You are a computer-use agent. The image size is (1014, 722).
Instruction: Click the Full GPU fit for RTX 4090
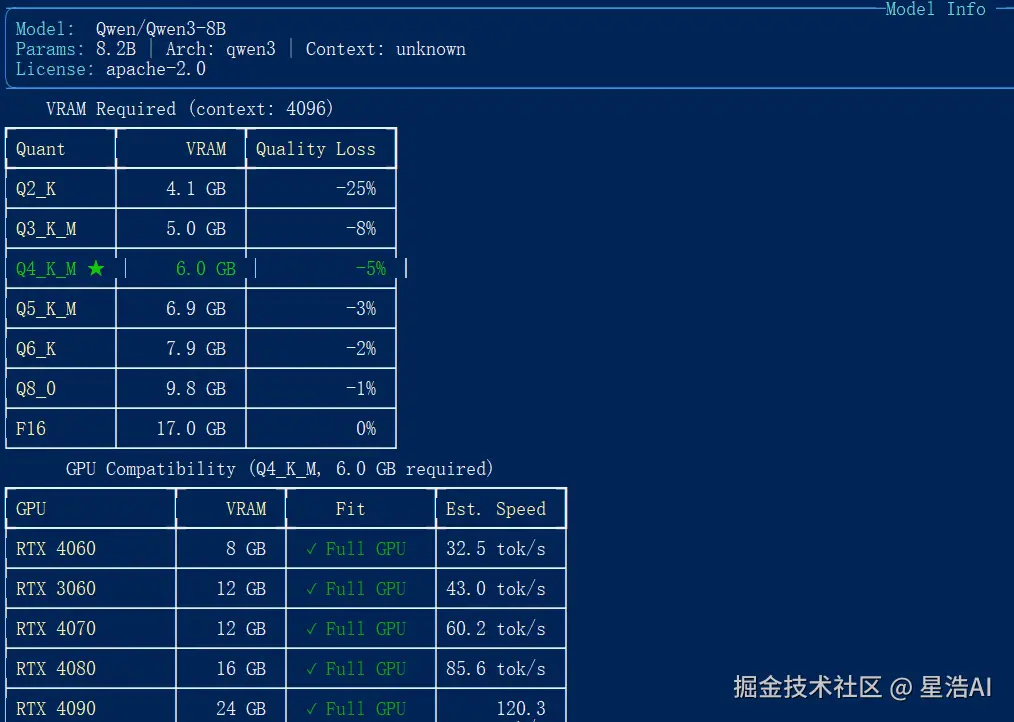pyautogui.click(x=356, y=709)
